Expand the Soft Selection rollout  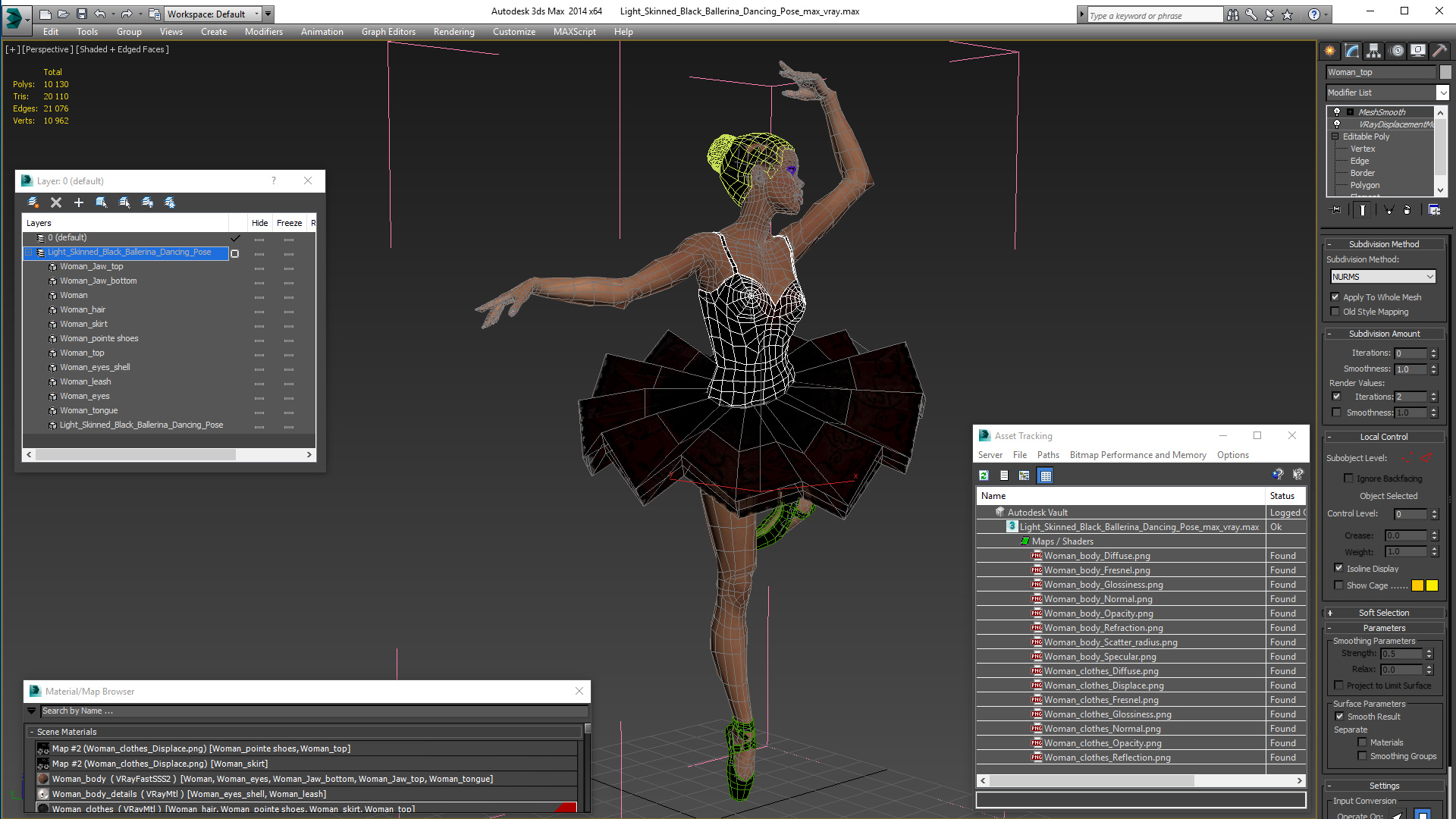1384,613
